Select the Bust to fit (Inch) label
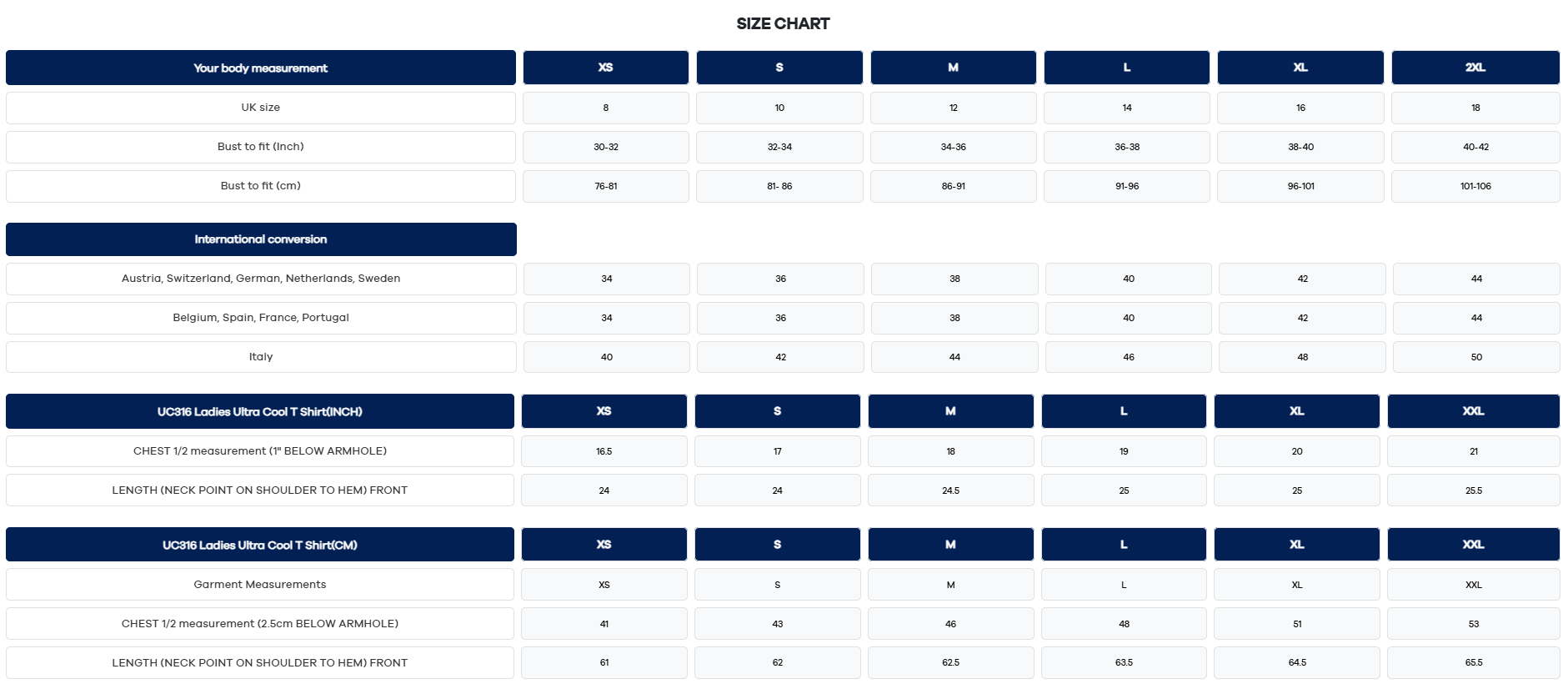Screen dimensions: 1568x684 pyautogui.click(x=260, y=147)
